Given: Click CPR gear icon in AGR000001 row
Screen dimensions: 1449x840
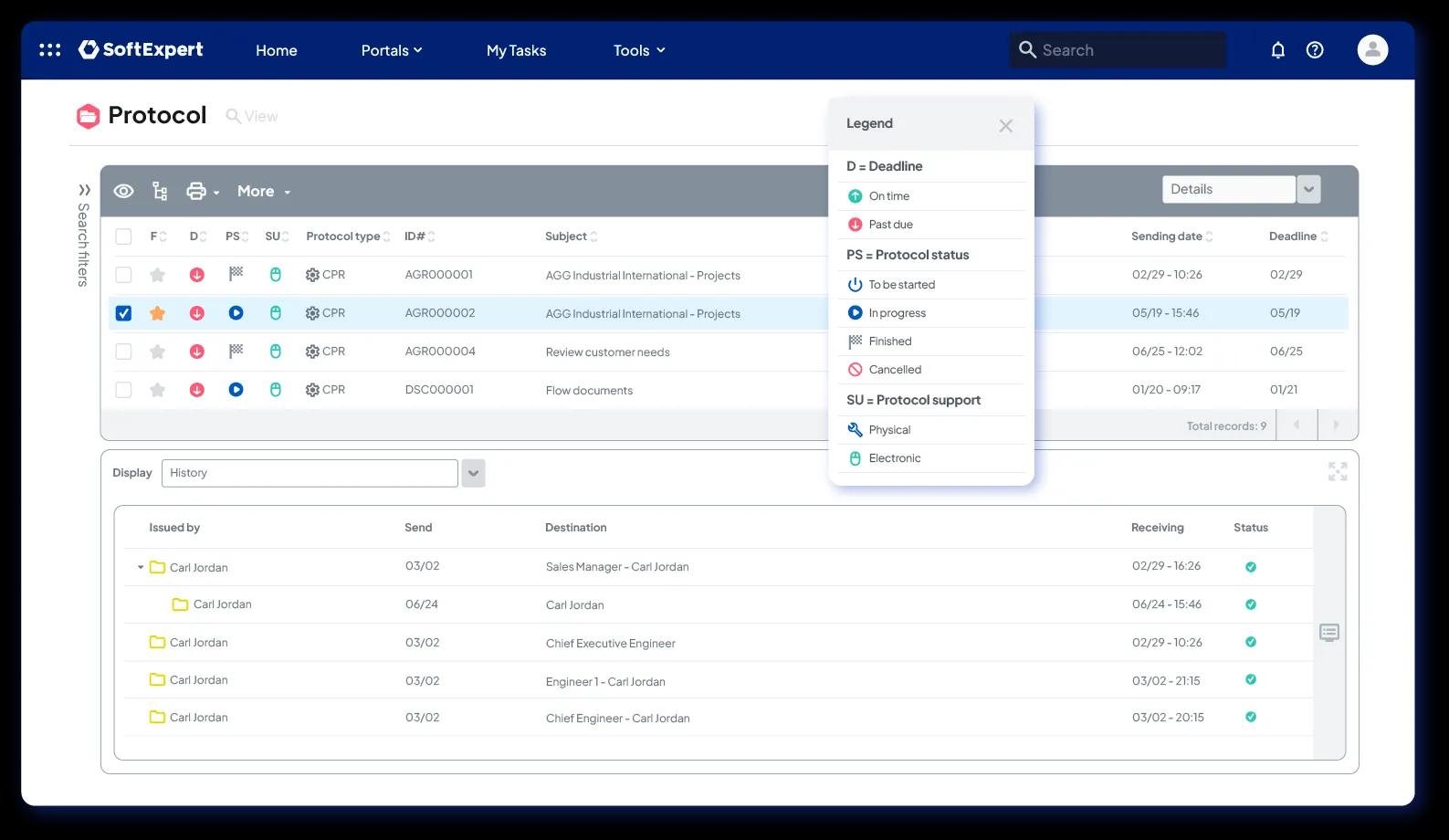Looking at the screenshot, I should (x=312, y=275).
